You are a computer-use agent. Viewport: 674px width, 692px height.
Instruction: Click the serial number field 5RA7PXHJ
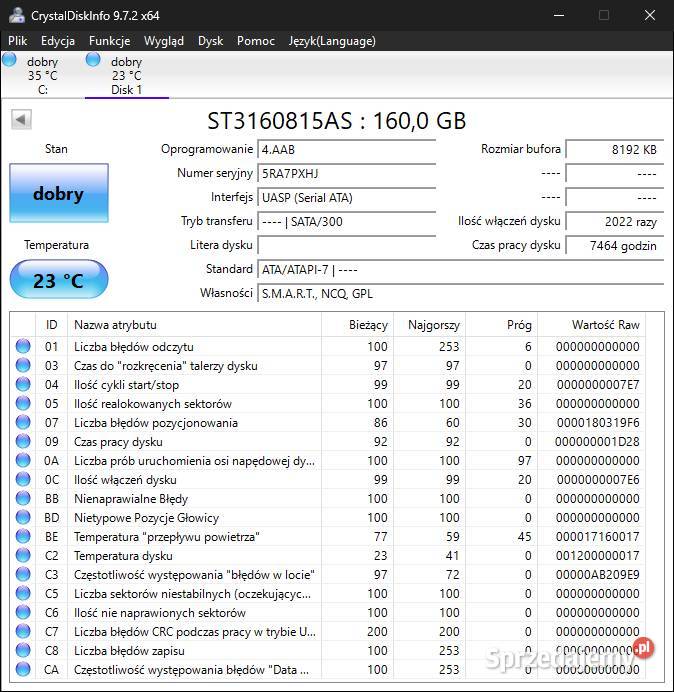(x=346, y=173)
